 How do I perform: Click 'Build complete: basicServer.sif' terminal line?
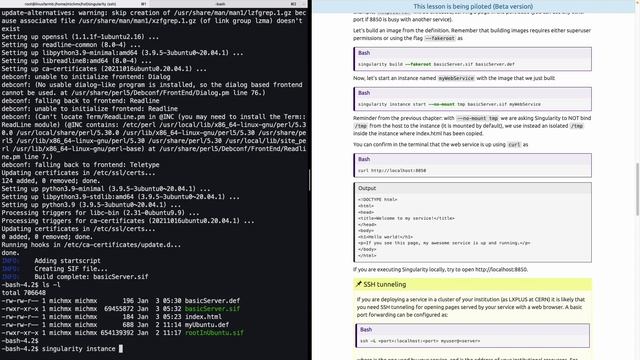point(91,277)
